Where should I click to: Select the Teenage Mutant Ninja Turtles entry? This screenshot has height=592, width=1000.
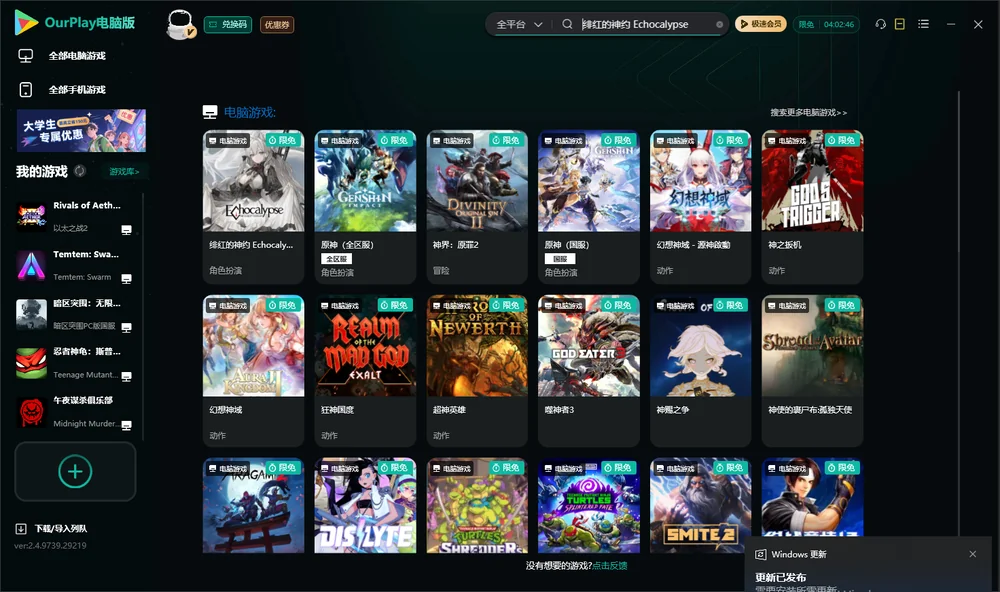coord(75,364)
